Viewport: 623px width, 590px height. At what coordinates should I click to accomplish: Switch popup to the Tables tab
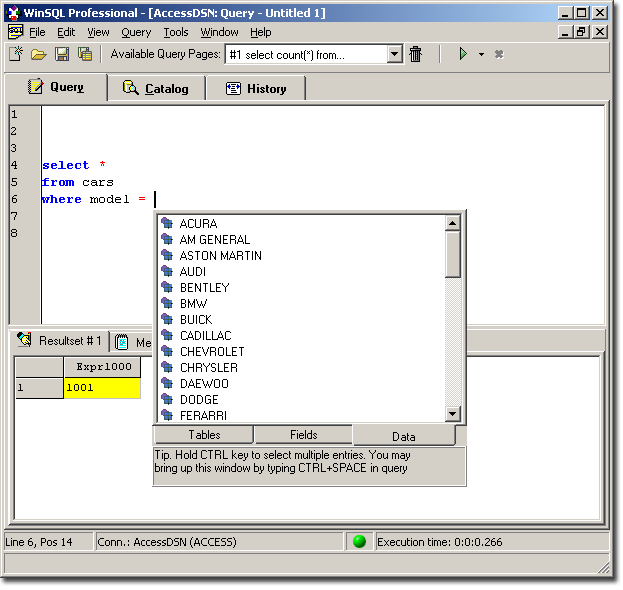(204, 435)
